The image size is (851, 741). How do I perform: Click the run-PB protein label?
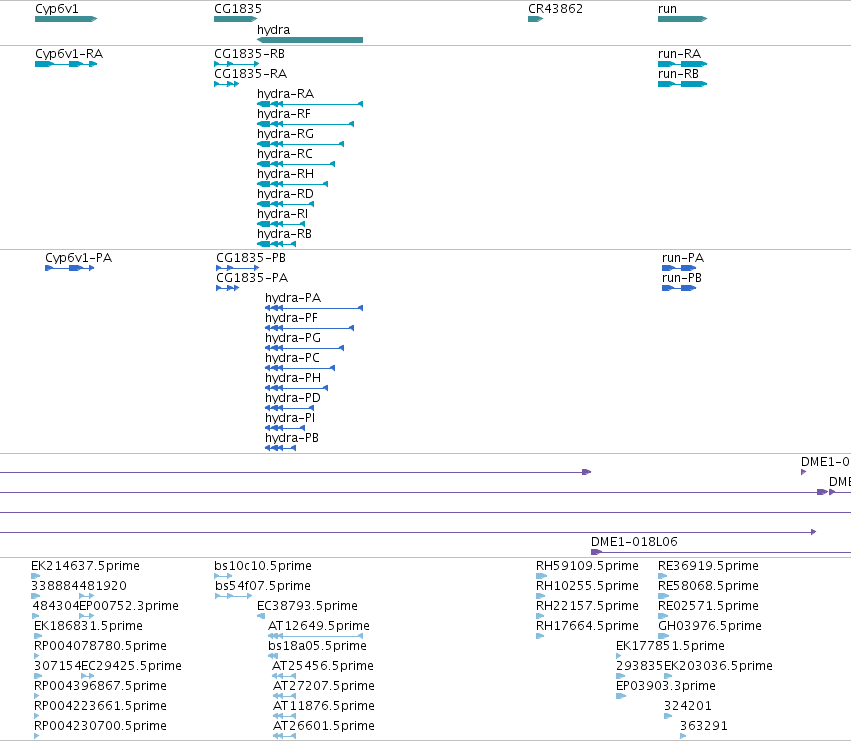(x=682, y=278)
